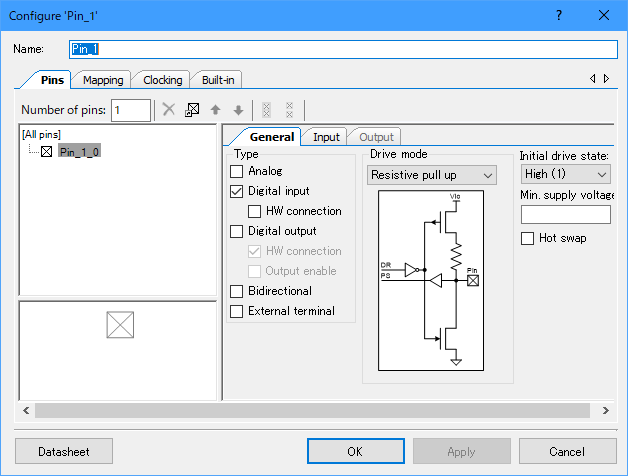Click the Min. supply voltage field
This screenshot has width=628, height=476.
pyautogui.click(x=565, y=214)
